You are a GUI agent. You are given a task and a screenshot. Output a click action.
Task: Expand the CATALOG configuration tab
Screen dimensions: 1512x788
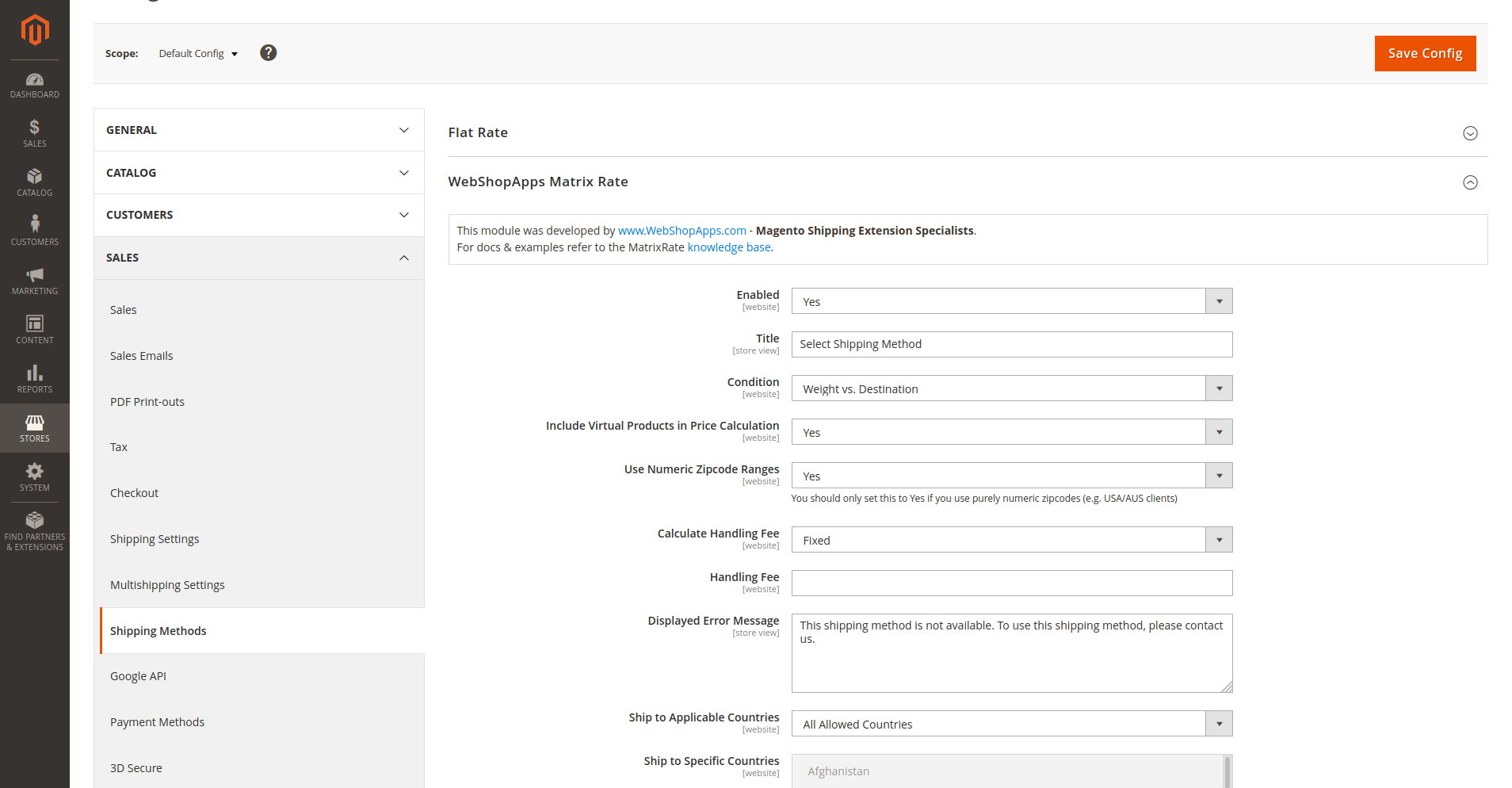[x=258, y=173]
